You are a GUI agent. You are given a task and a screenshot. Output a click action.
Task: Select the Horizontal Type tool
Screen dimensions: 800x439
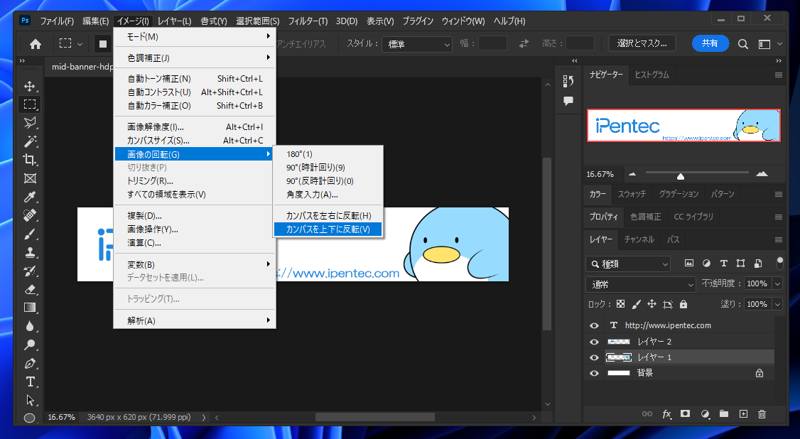pyautogui.click(x=30, y=382)
